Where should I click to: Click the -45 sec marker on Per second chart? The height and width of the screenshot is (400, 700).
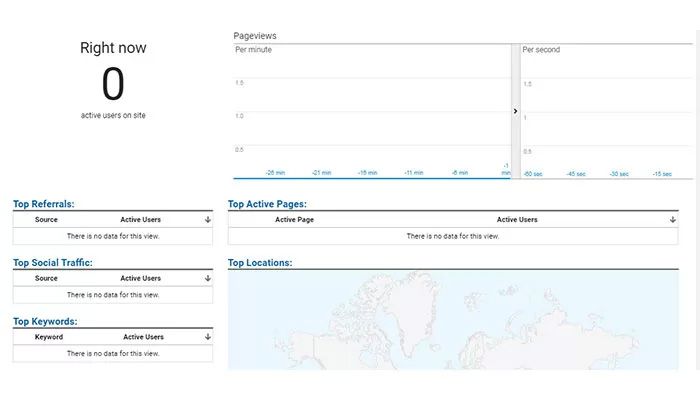coord(575,173)
